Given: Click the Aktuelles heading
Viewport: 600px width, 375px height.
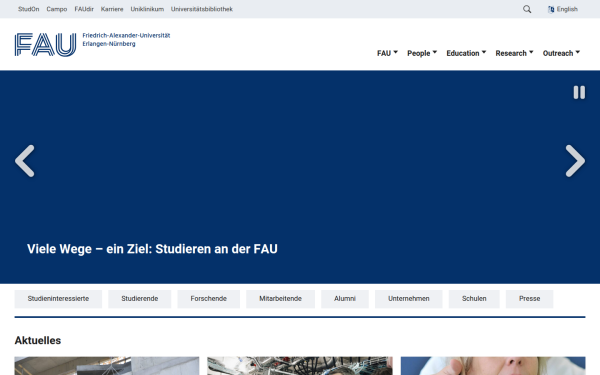Looking at the screenshot, I should coord(38,341).
